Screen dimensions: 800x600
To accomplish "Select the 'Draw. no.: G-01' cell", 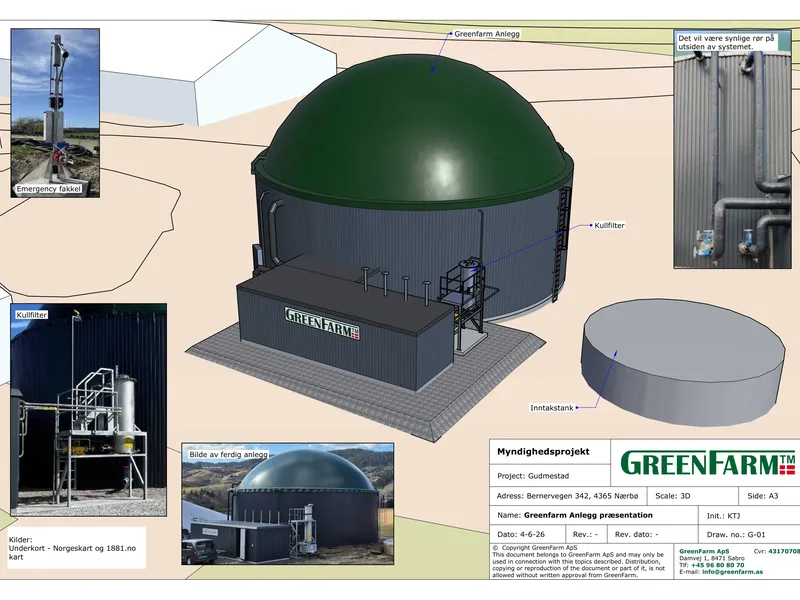I will click(749, 534).
